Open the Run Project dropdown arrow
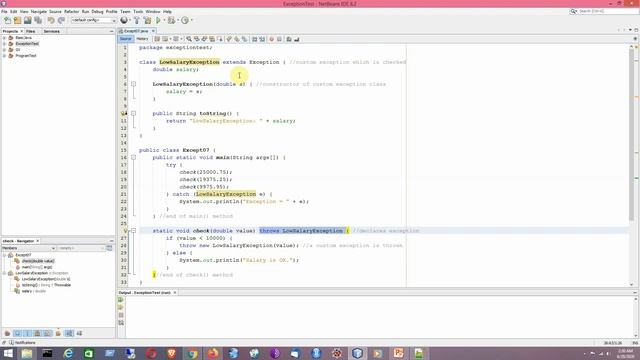Viewport: 640px width, 360px height. 164,20
